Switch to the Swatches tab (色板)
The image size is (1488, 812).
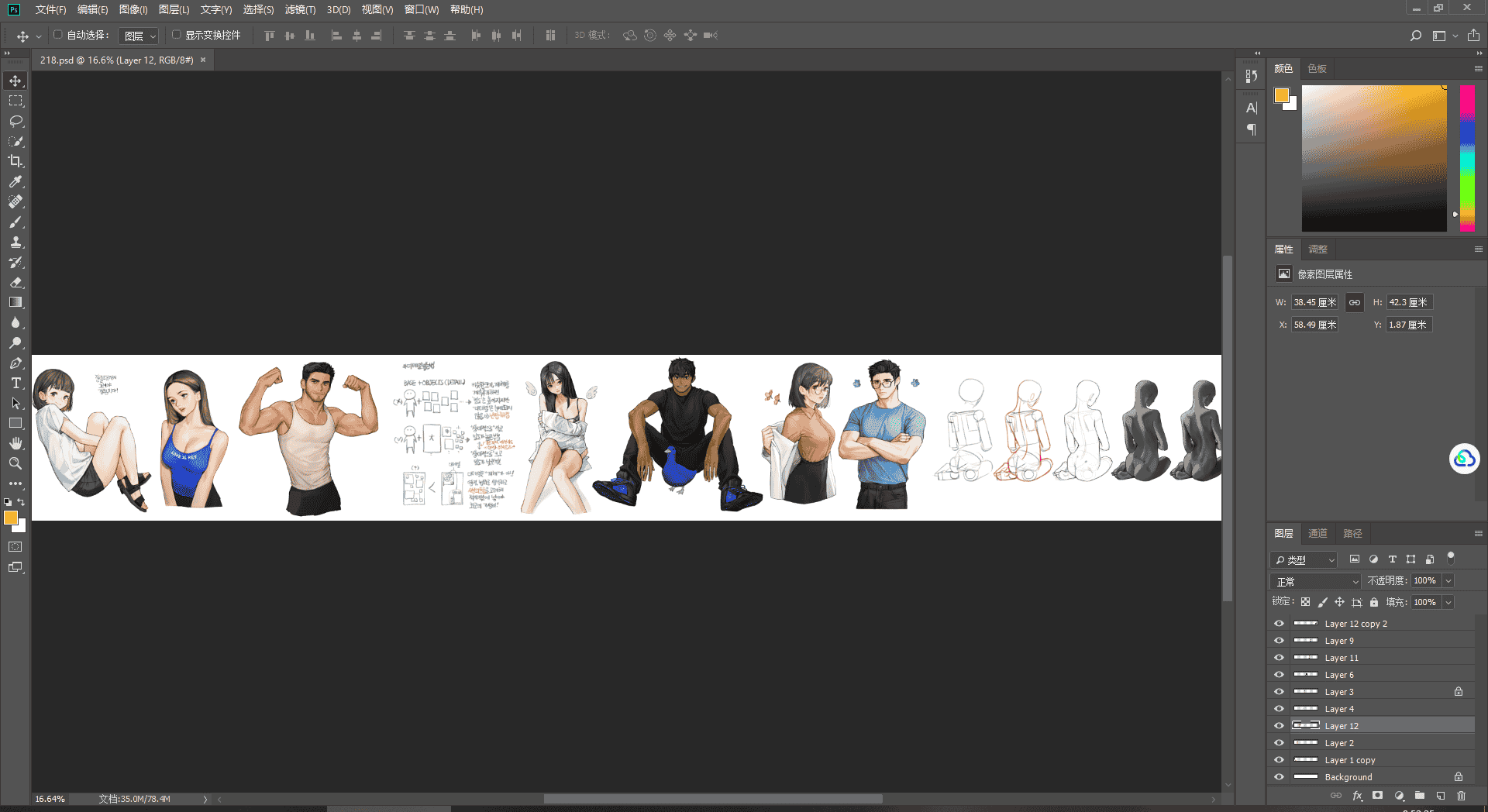click(1317, 69)
